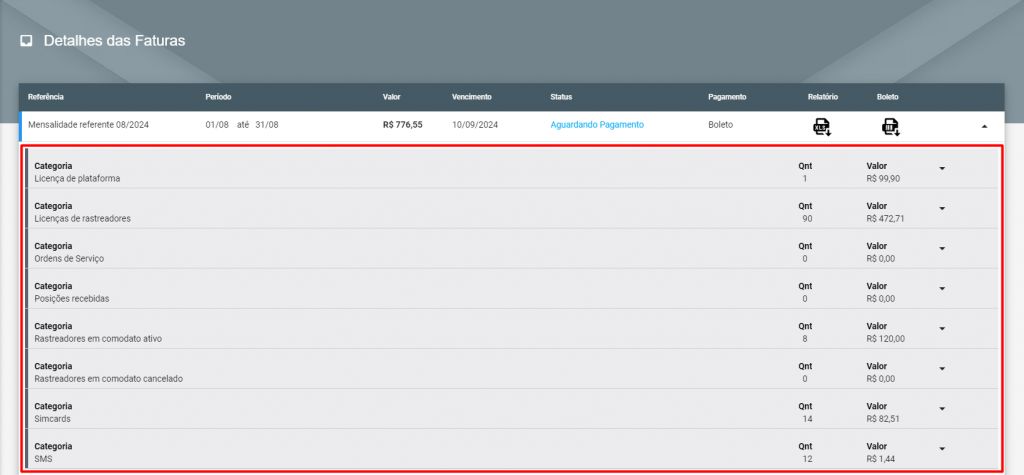Click the Vencimento column header
Viewport: 1024px width, 475px height.
point(472,97)
